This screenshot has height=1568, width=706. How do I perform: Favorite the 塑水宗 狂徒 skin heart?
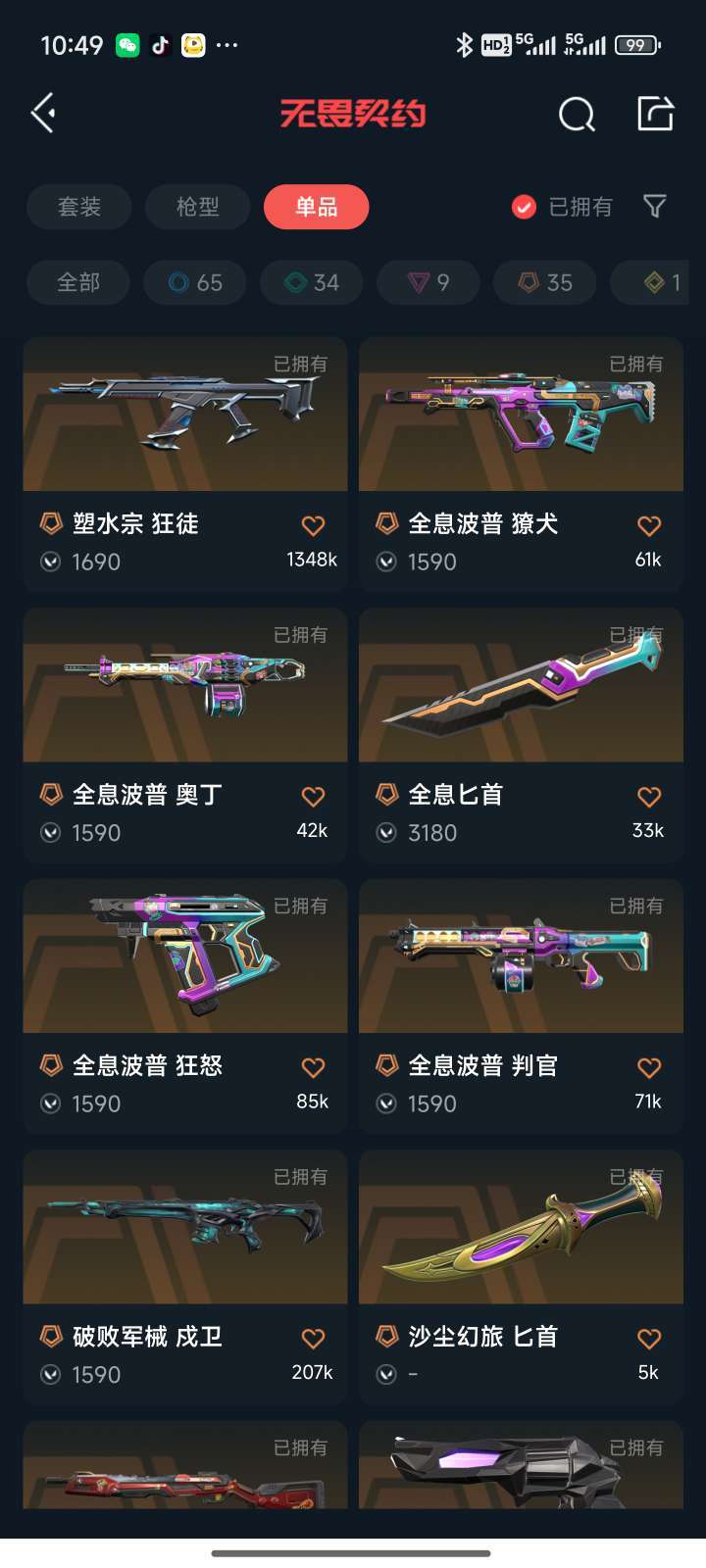tap(313, 526)
